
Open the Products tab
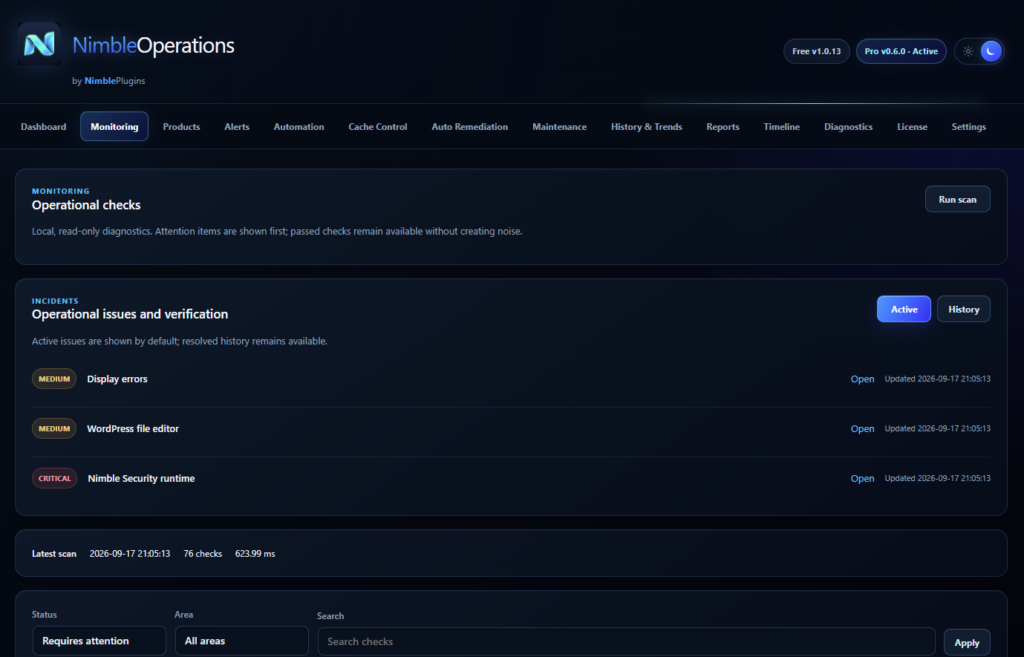point(182,127)
